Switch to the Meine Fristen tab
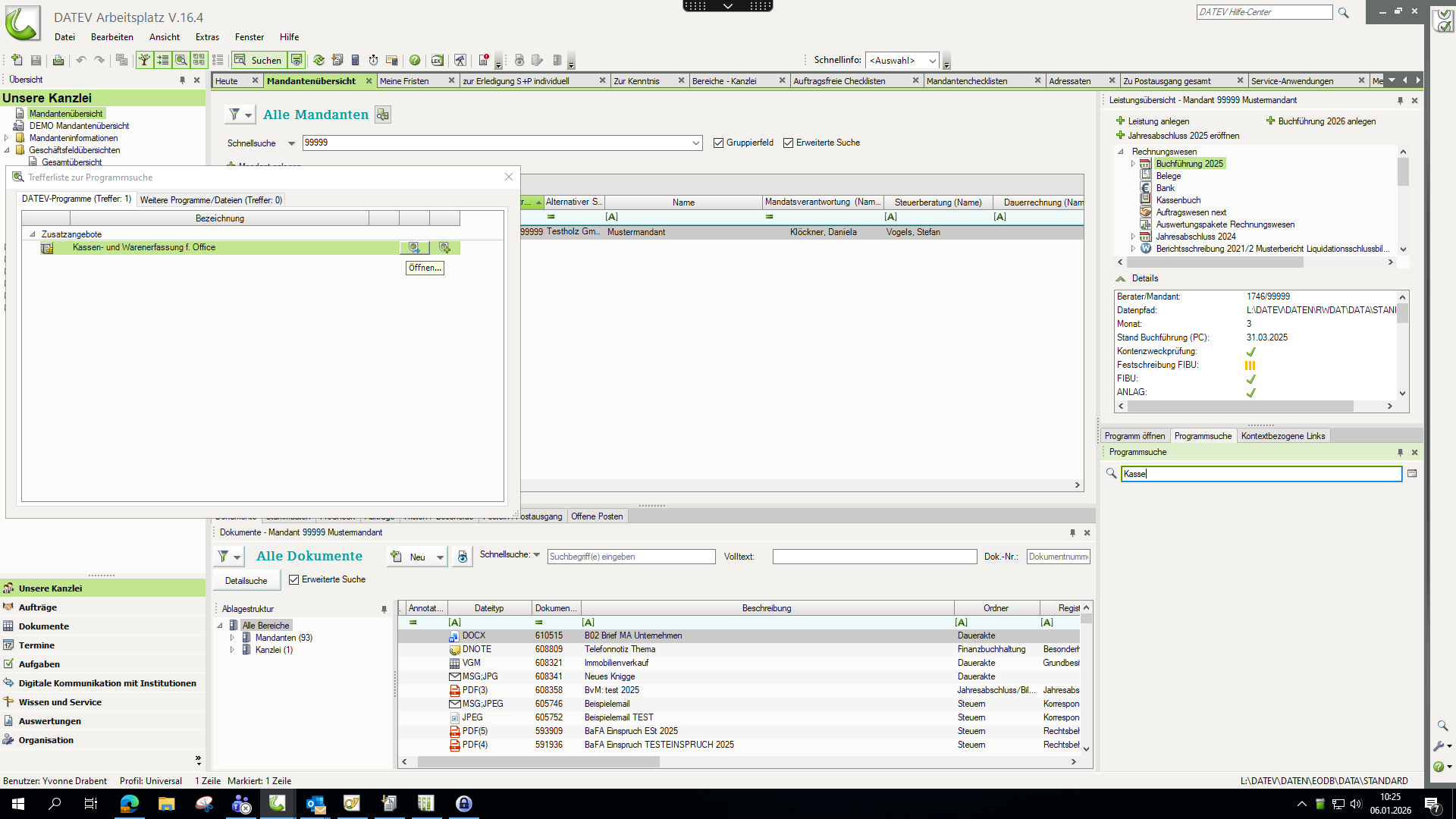Image resolution: width=1456 pixels, height=819 pixels. point(404,81)
